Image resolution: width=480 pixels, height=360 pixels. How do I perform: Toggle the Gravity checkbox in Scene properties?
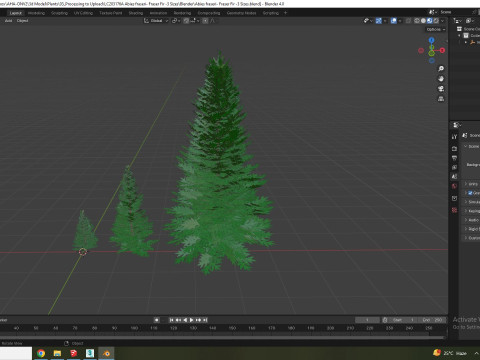pyautogui.click(x=470, y=193)
